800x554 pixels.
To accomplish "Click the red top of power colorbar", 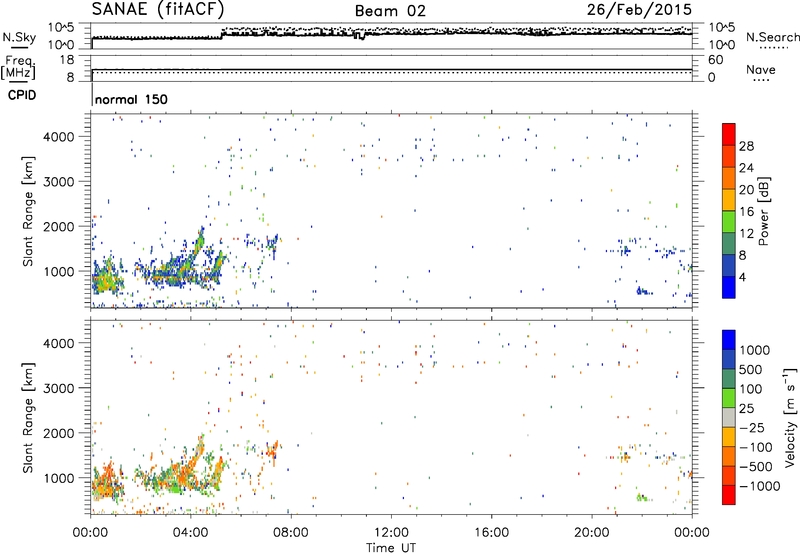I will point(729,135).
